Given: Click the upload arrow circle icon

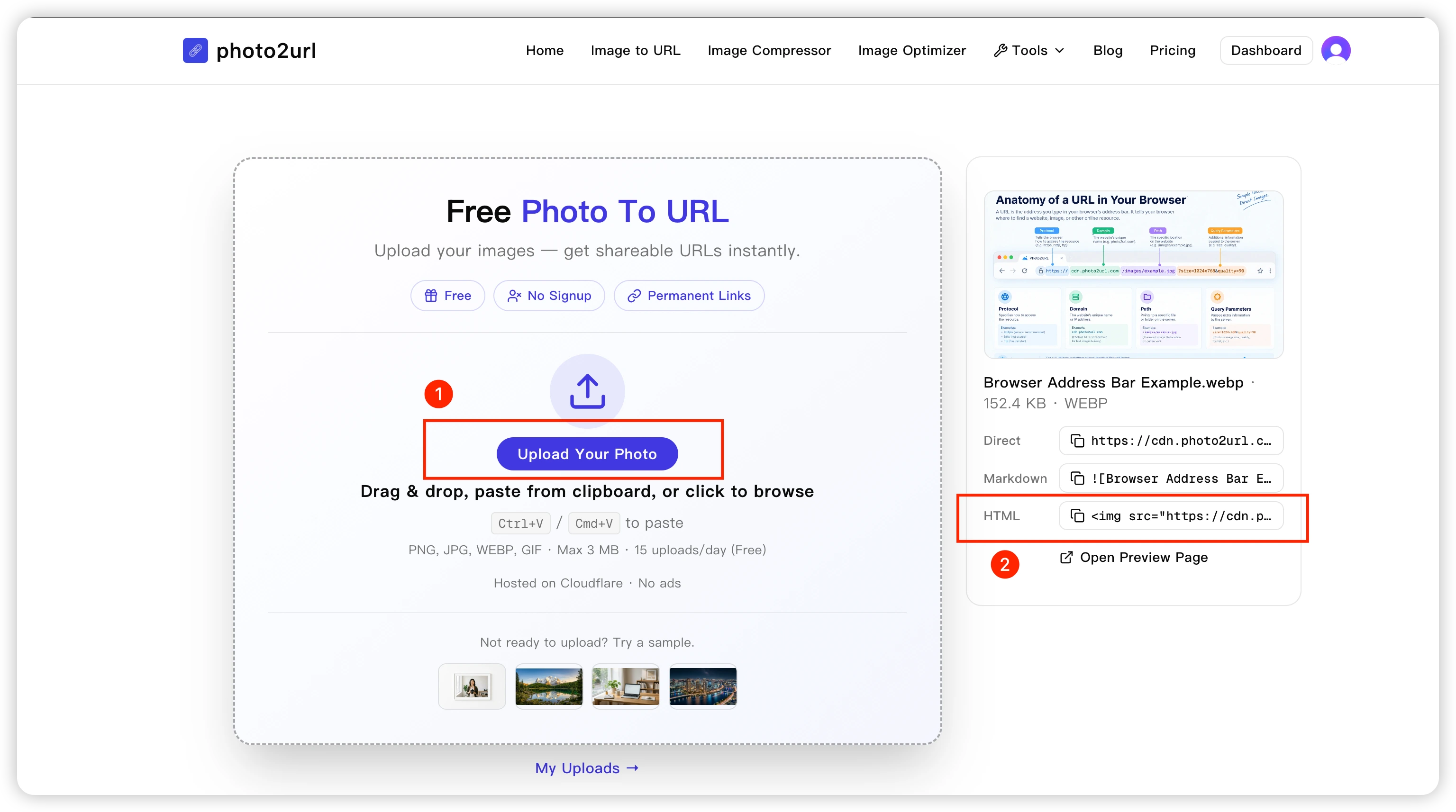Looking at the screenshot, I should click(x=587, y=391).
